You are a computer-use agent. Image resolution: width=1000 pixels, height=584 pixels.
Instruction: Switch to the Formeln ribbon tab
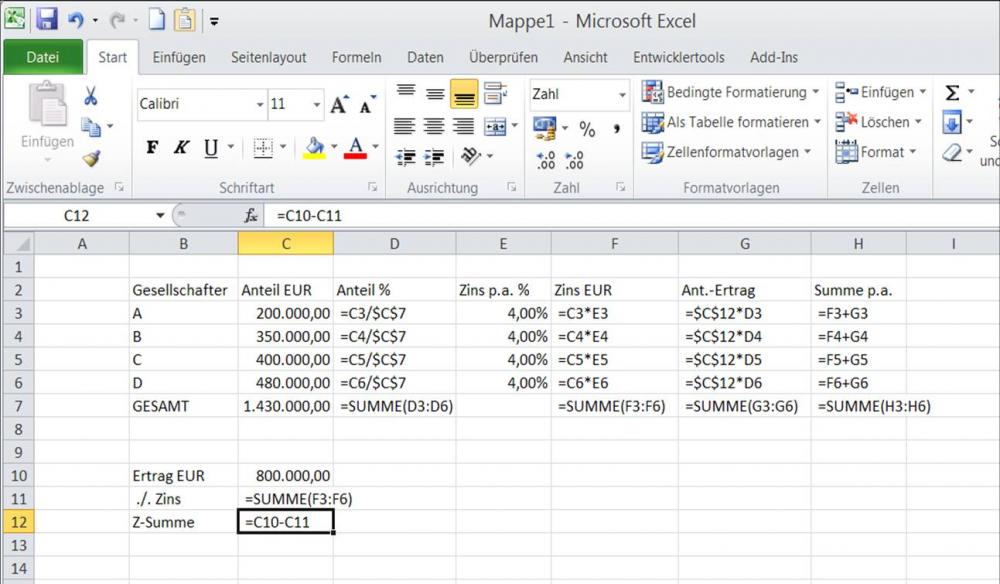(356, 57)
